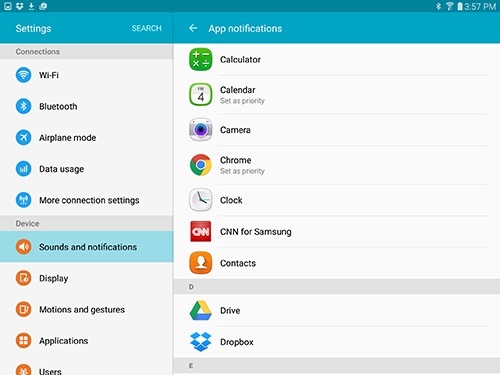
Task: Tap the Dropbox notification in status bar
Action: [20, 6]
